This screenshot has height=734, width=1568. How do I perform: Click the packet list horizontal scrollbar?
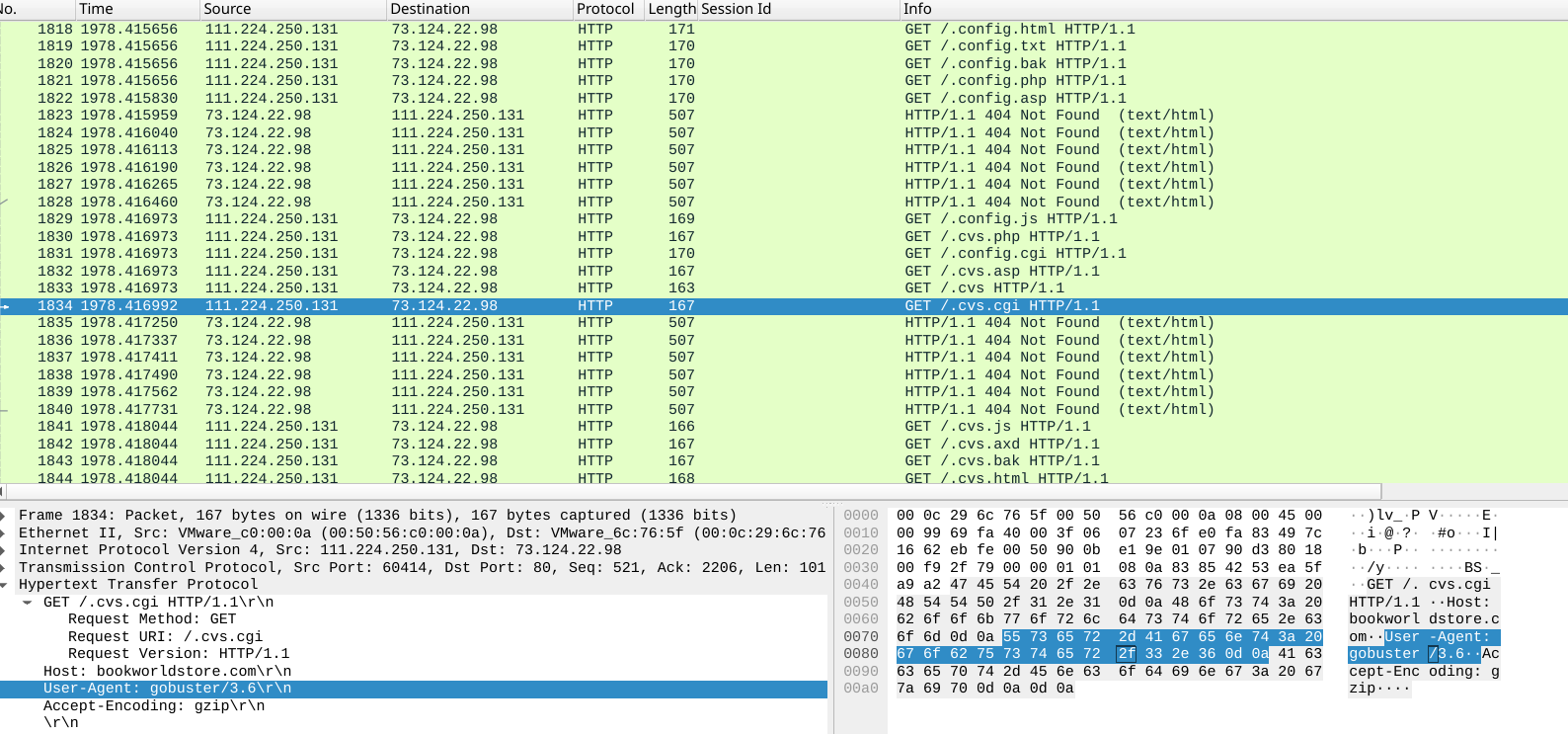pyautogui.click(x=691, y=491)
